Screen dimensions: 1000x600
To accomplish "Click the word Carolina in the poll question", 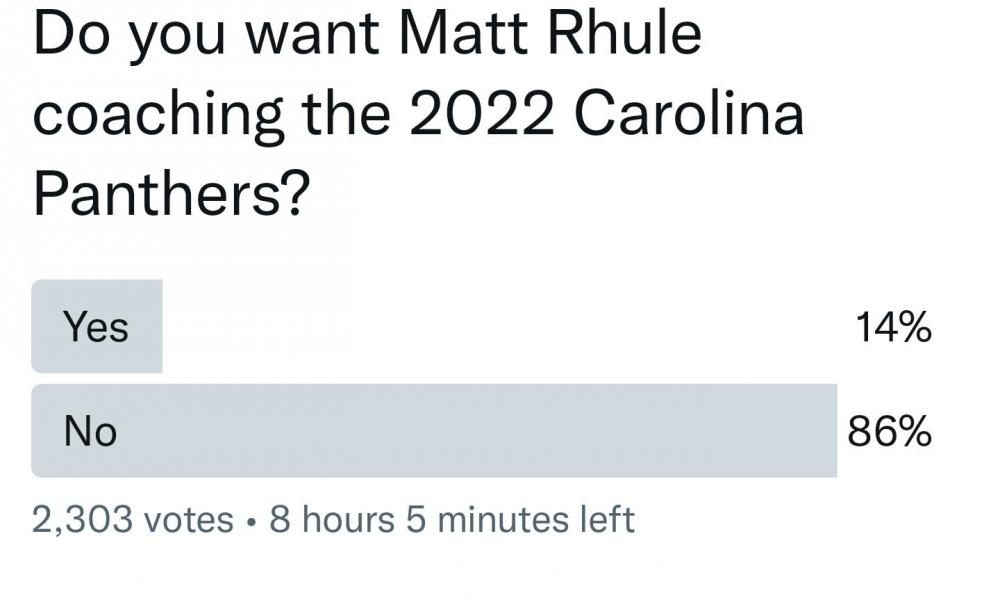I will point(688,113).
